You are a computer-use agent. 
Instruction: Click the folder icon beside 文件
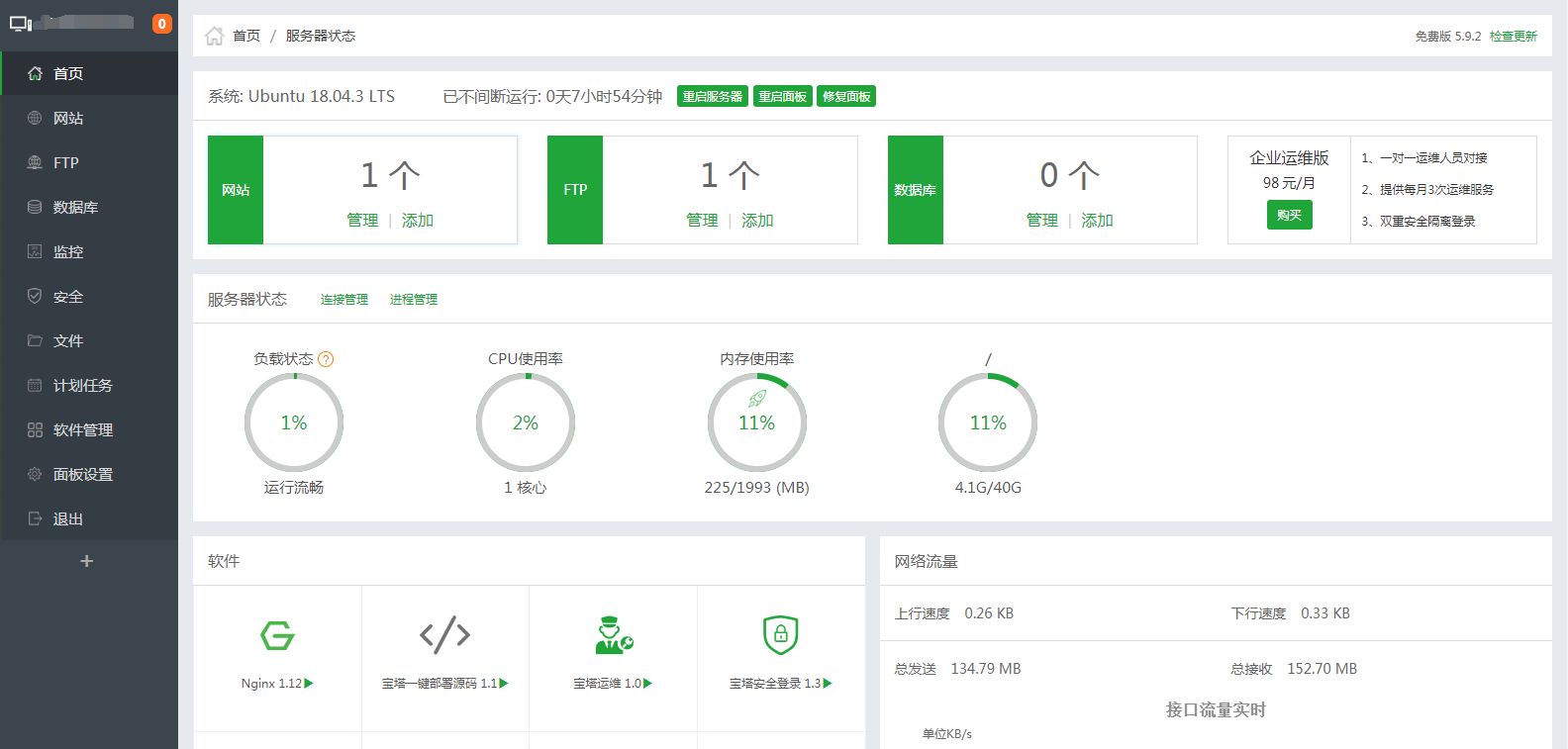coord(35,340)
